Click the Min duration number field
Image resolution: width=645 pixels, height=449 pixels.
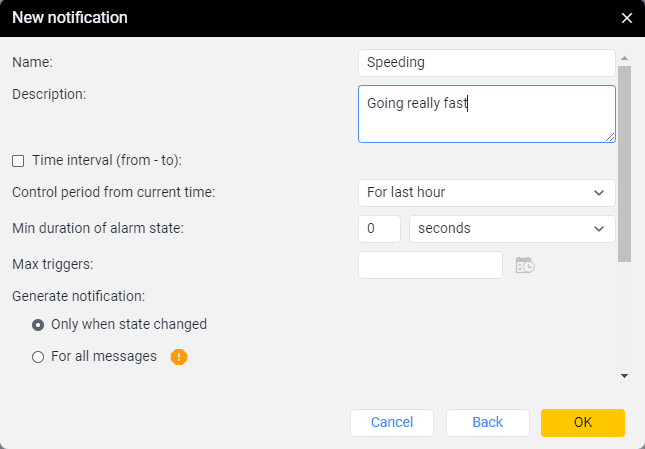pyautogui.click(x=379, y=228)
